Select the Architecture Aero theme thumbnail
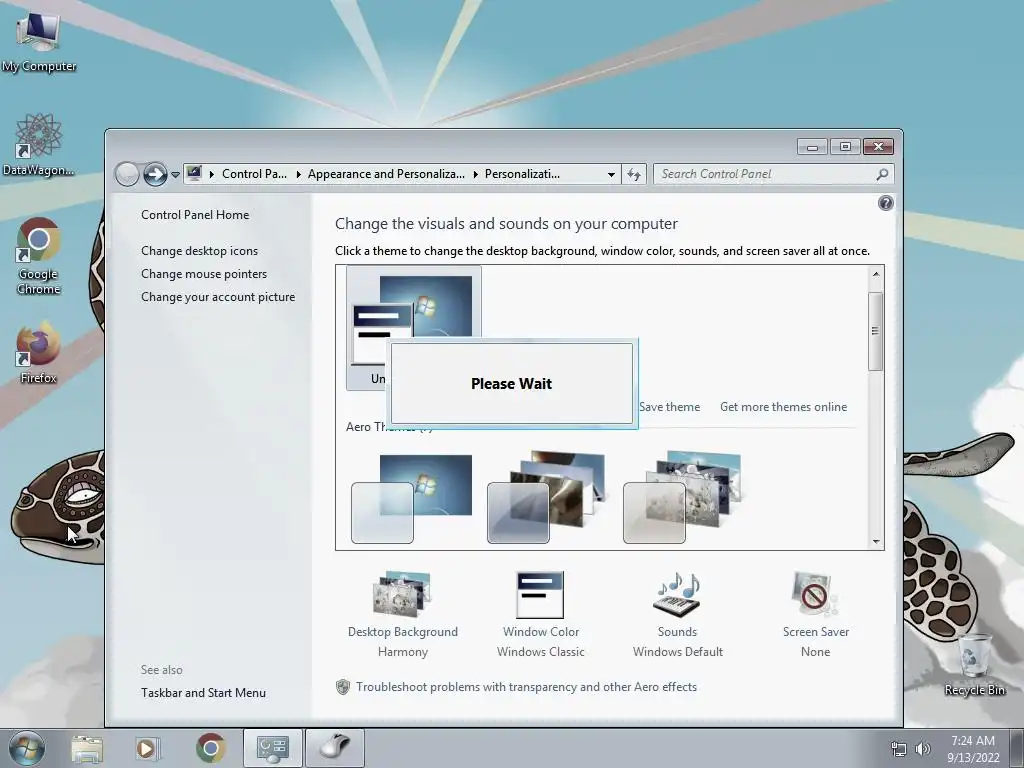The image size is (1024, 768). [x=548, y=497]
